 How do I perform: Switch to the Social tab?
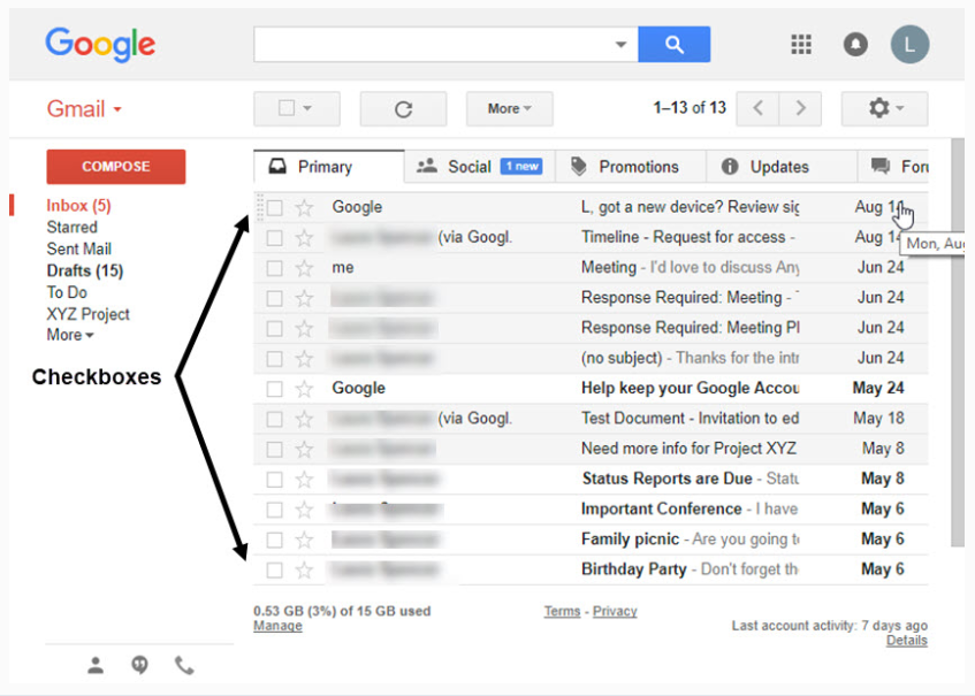click(x=469, y=166)
